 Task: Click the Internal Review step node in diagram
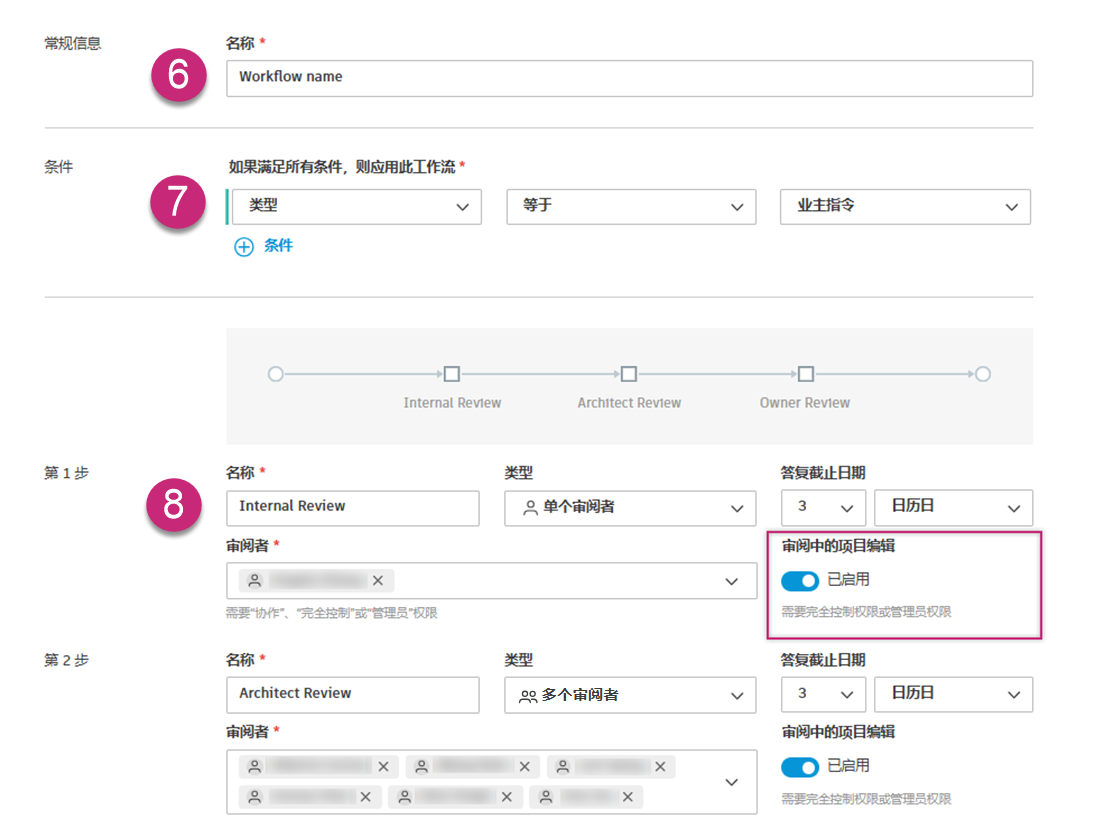[452, 374]
